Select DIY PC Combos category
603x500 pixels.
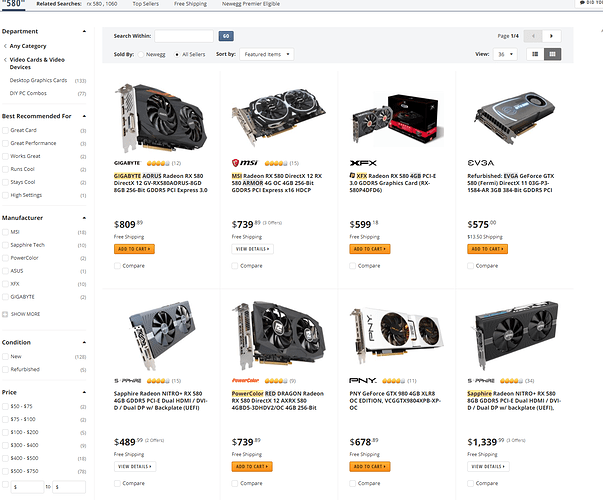pos(28,93)
